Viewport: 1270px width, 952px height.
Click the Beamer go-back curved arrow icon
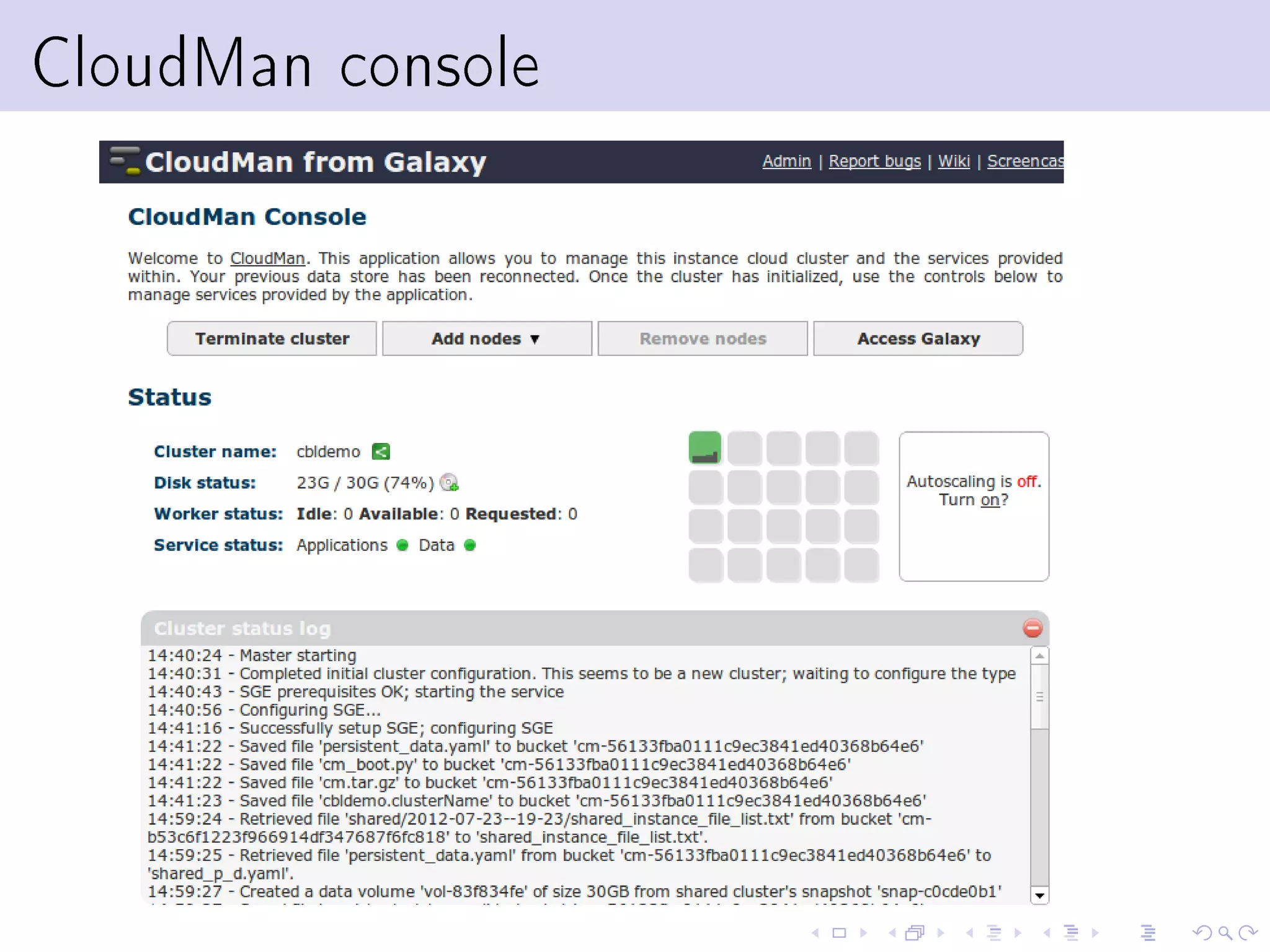pyautogui.click(x=1202, y=933)
